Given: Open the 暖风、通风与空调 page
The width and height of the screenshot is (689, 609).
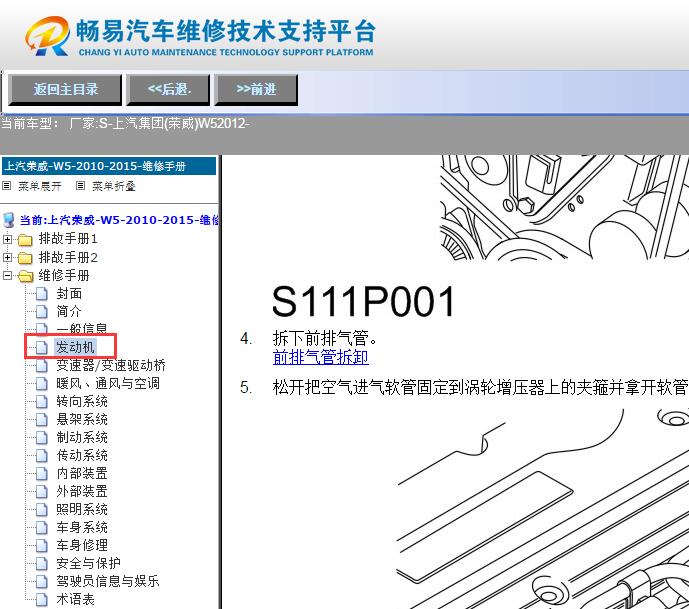Looking at the screenshot, I should (x=108, y=384).
